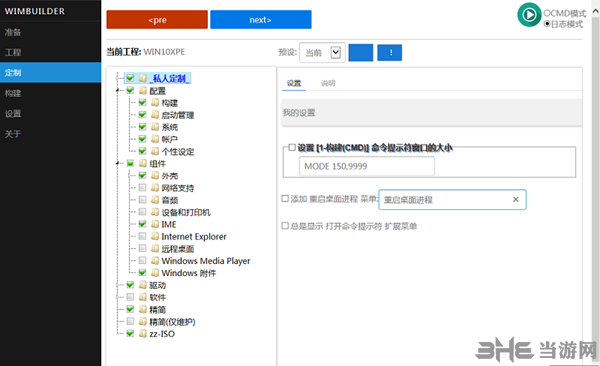Click folder icon next to 配置

(x=143, y=91)
